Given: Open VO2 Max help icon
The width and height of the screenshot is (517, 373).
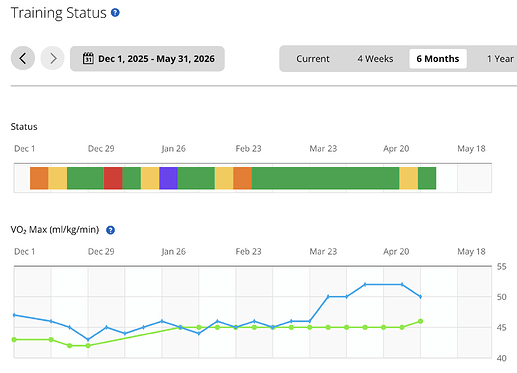Looking at the screenshot, I should tap(110, 230).
